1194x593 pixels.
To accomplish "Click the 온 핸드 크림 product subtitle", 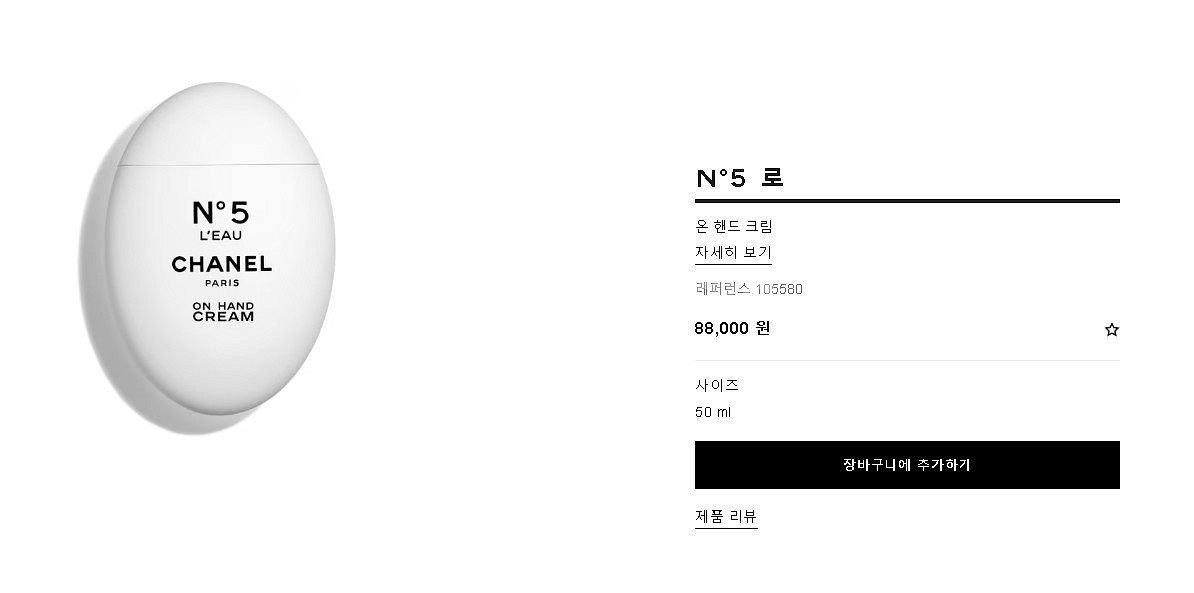I will [734, 226].
